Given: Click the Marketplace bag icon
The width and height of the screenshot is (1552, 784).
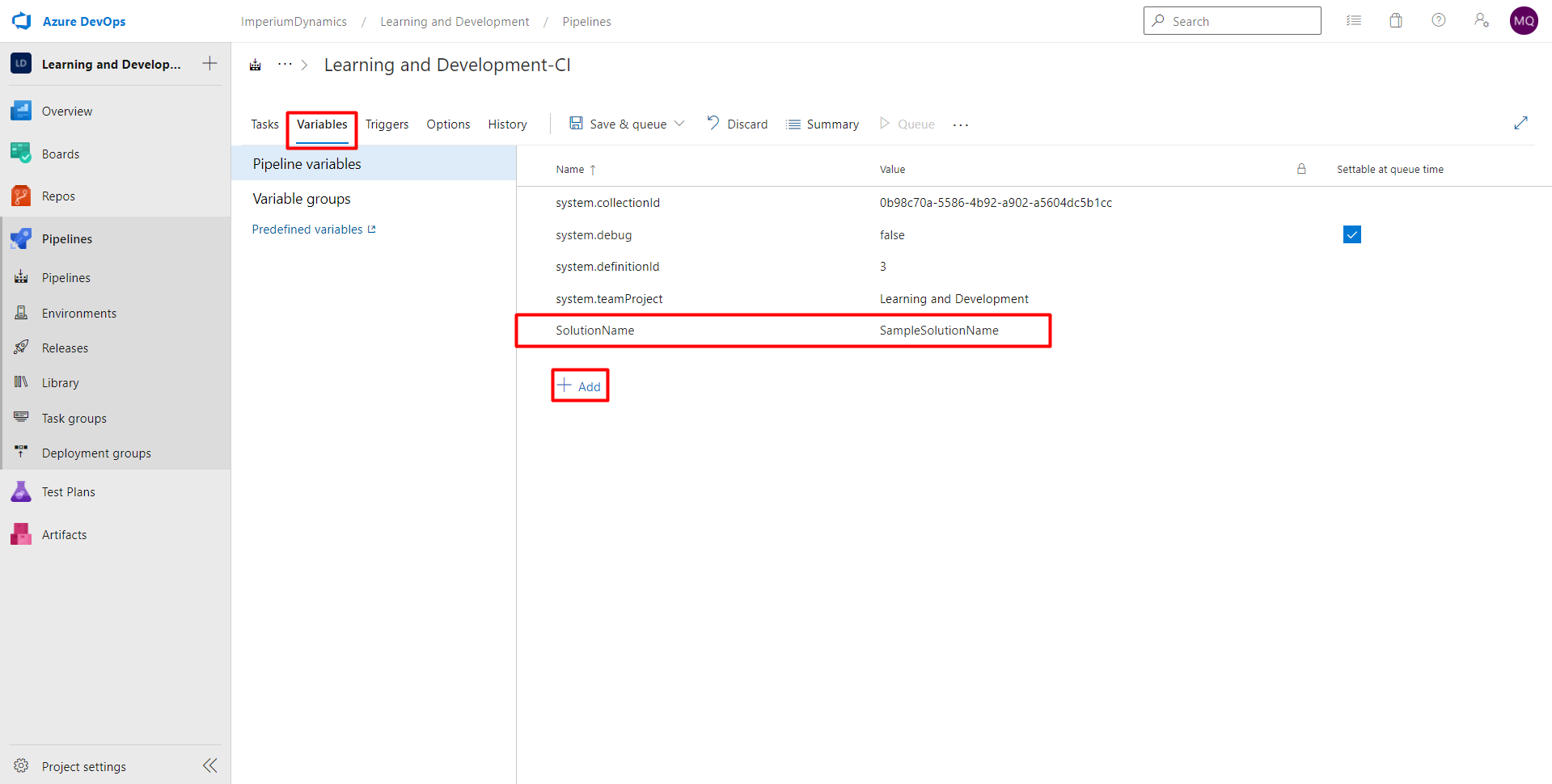Looking at the screenshot, I should point(1395,20).
